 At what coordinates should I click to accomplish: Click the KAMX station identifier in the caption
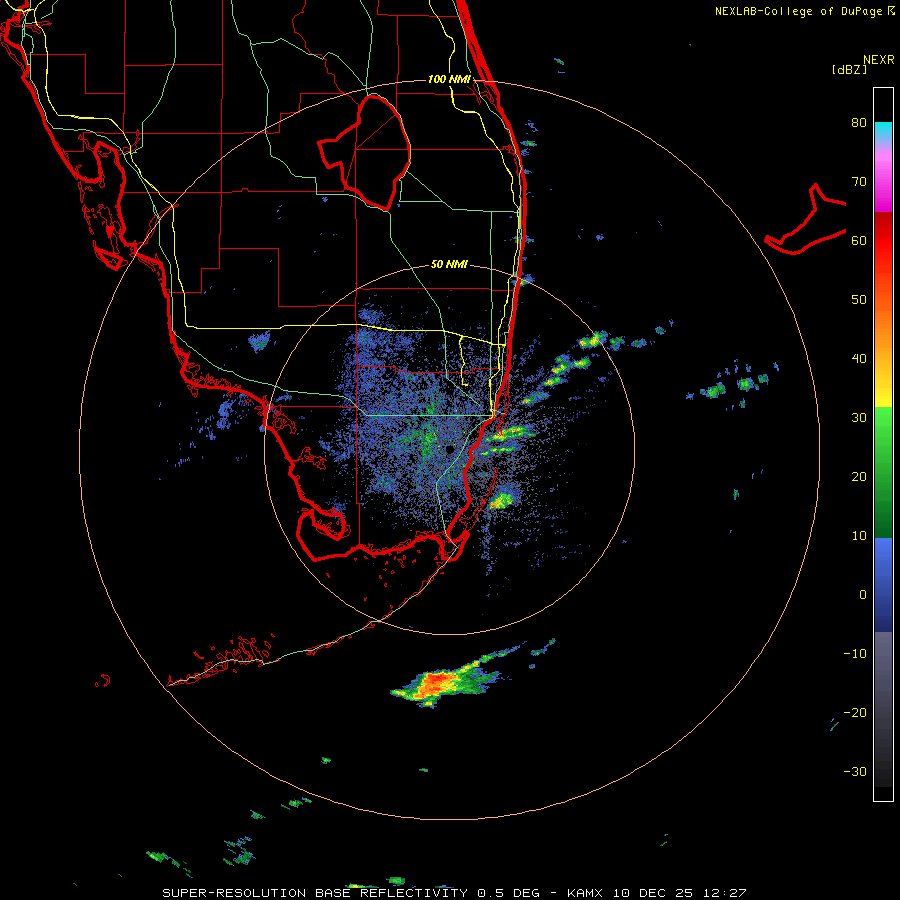[x=584, y=893]
